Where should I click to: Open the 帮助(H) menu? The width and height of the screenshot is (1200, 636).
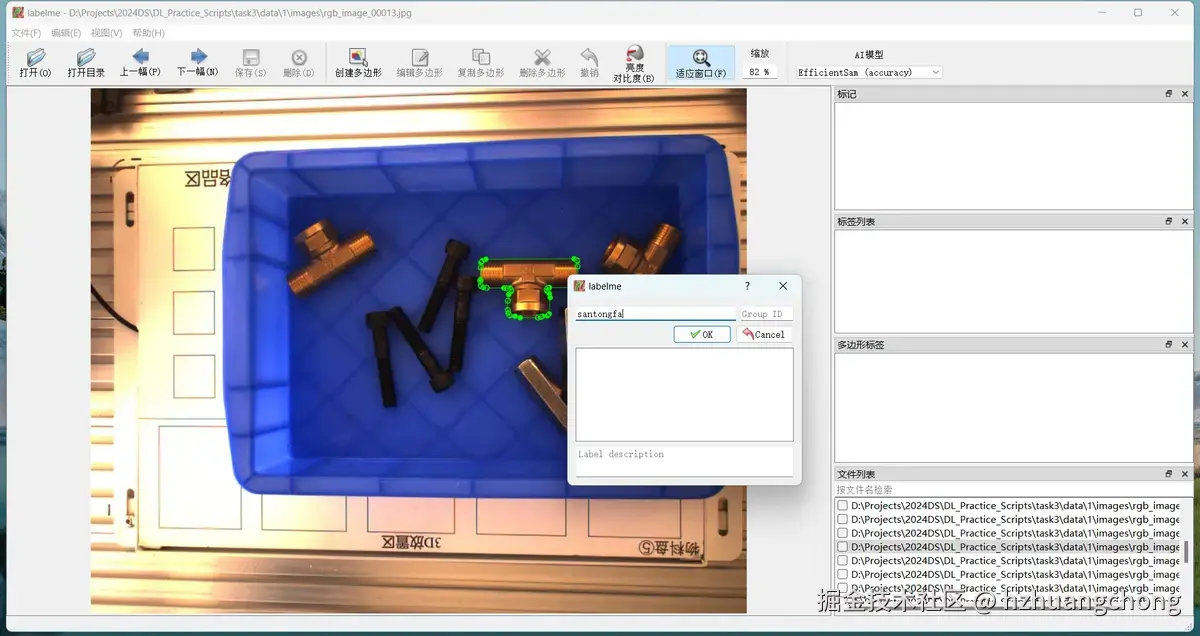pos(148,33)
